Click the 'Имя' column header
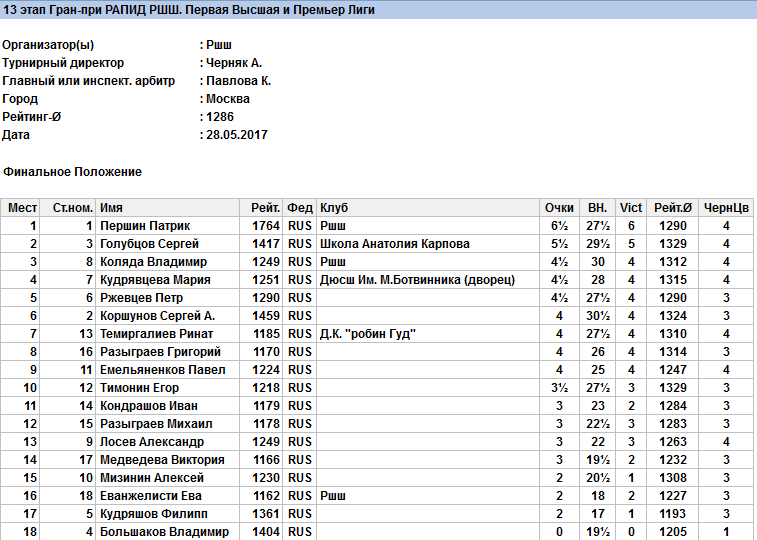 tap(111, 208)
